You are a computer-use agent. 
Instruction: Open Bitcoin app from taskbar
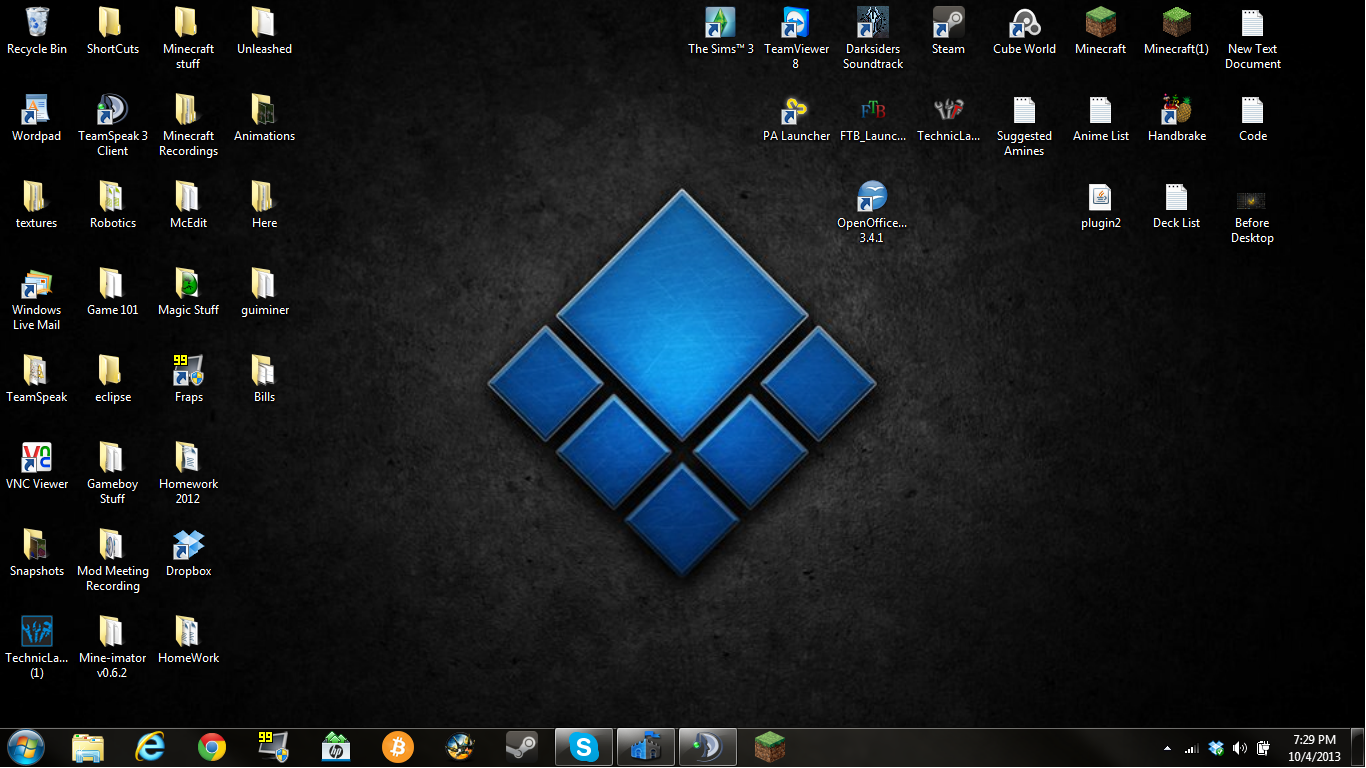coord(398,747)
